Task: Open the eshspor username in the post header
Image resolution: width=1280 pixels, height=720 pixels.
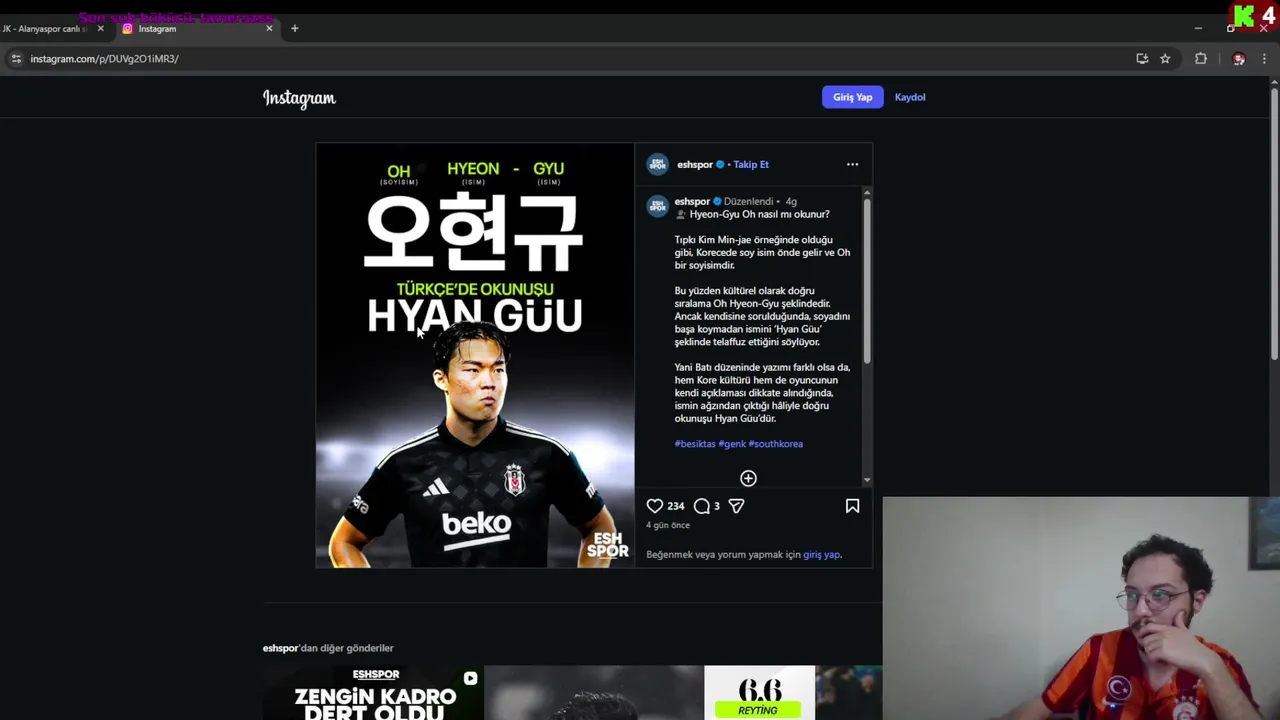Action: click(x=695, y=164)
